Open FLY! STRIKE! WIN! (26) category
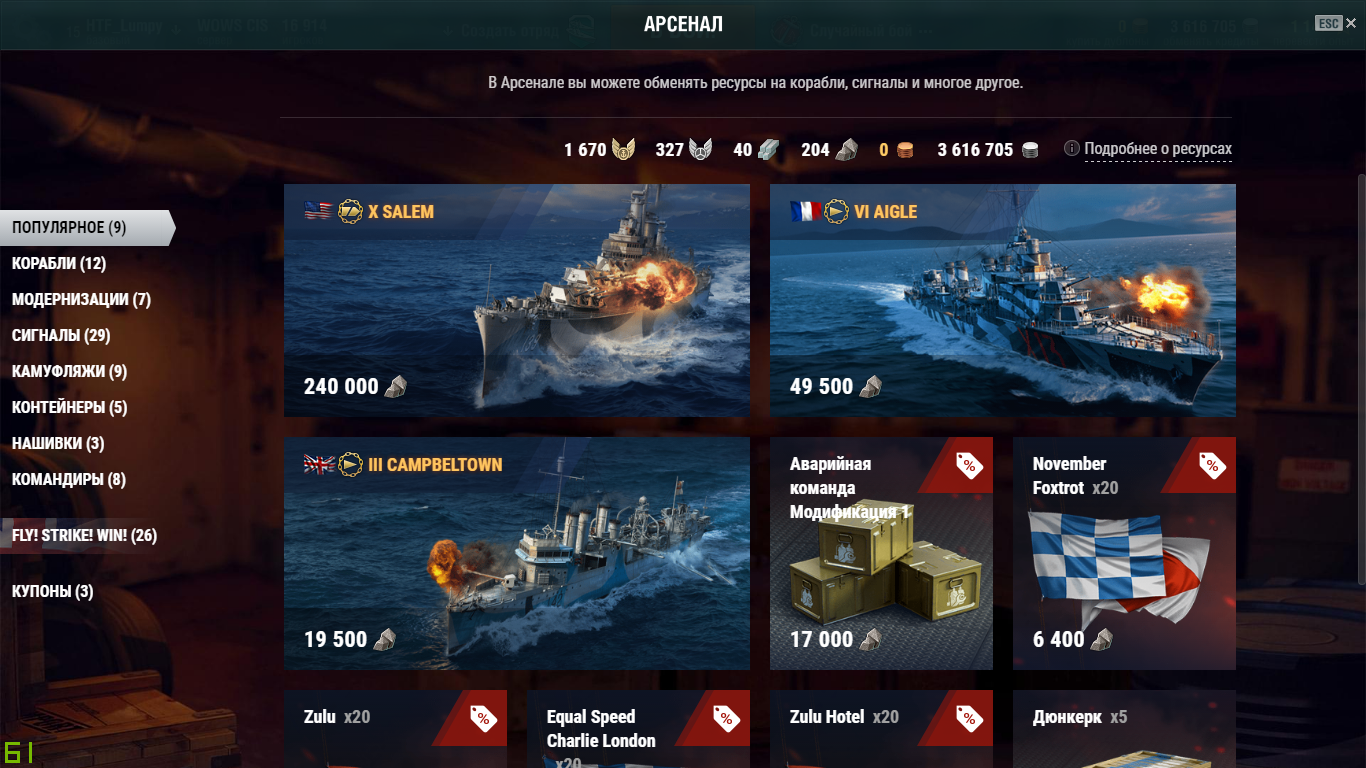This screenshot has height=768, width=1366. coord(84,536)
